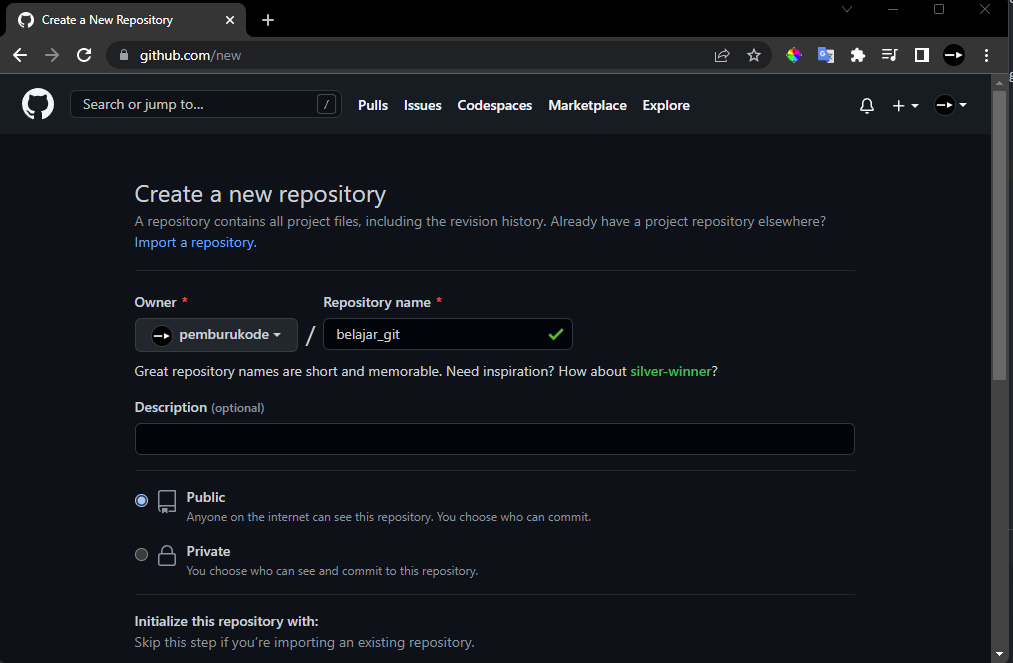Screen dimensions: 1013x663
Task: Open Chrome profile avatar in toolbar
Action: point(954,55)
